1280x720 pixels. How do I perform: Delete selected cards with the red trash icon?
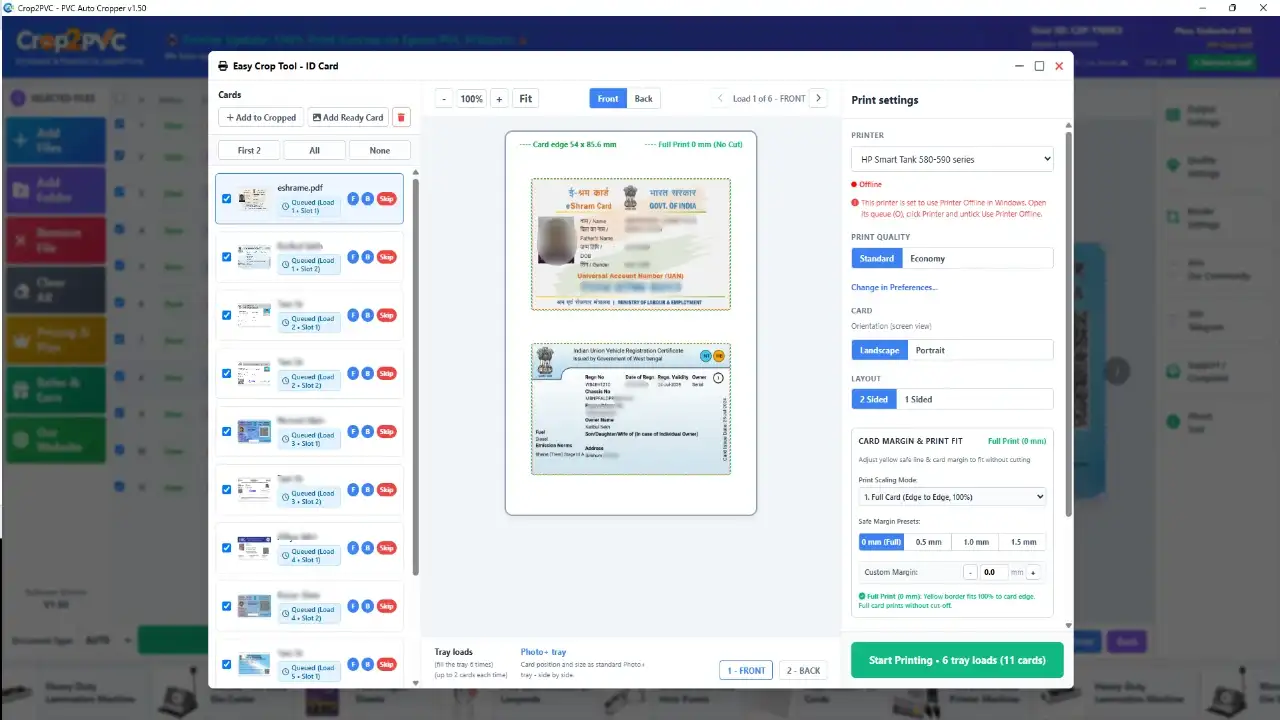click(x=401, y=117)
